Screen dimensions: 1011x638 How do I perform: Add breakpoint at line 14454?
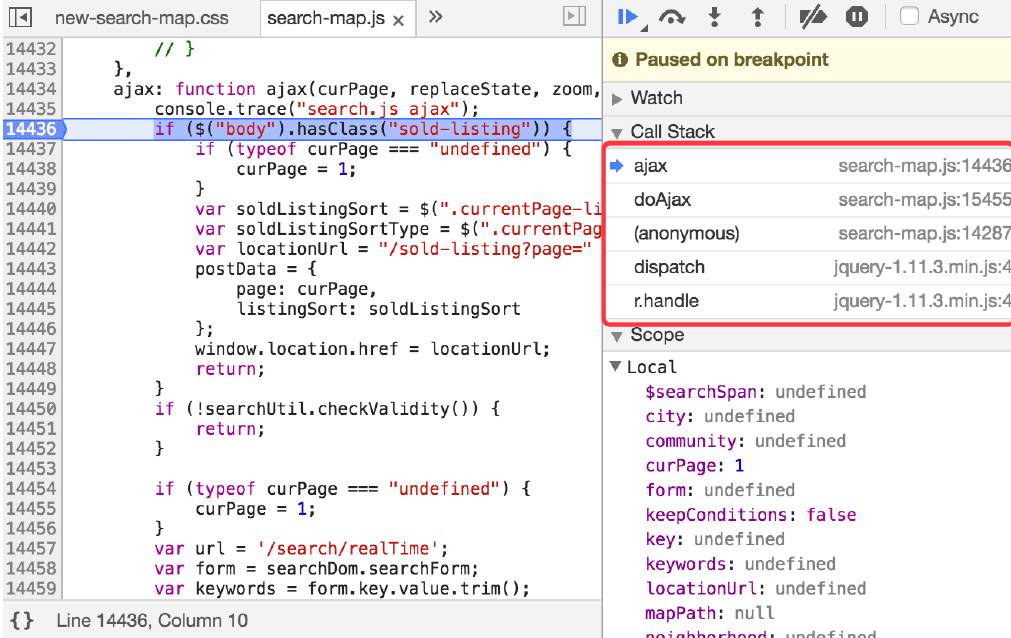tap(32, 489)
